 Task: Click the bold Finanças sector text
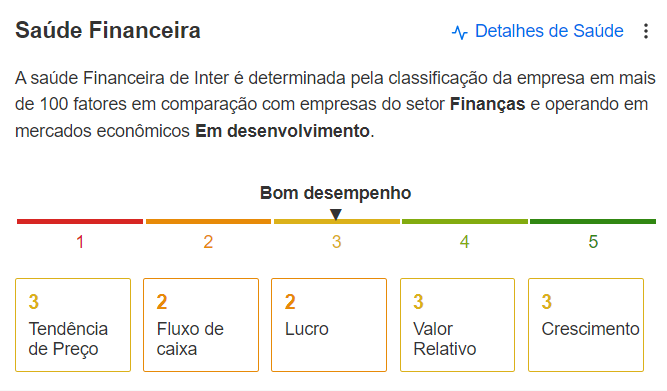click(487, 104)
